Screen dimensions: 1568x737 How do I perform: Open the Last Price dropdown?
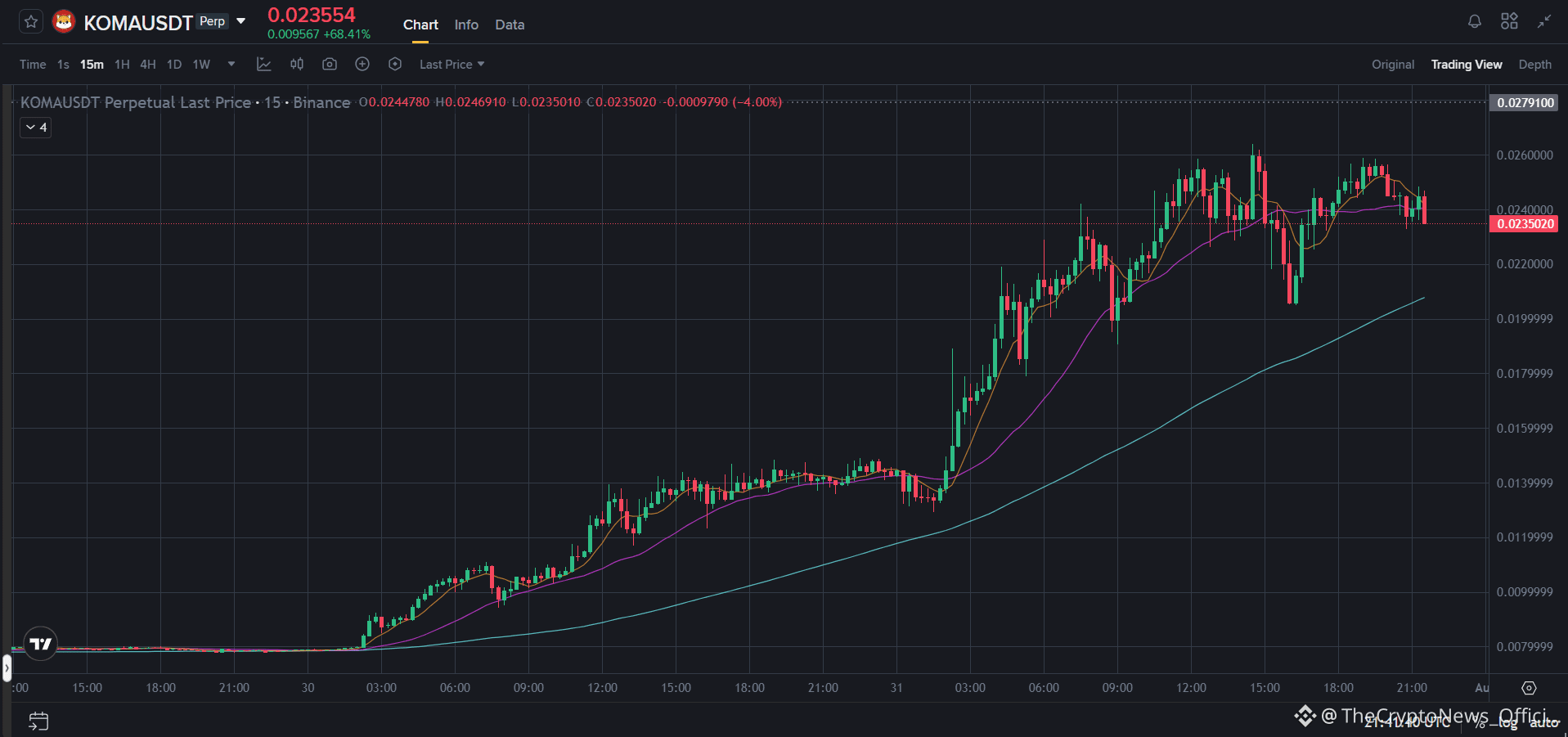tap(452, 65)
